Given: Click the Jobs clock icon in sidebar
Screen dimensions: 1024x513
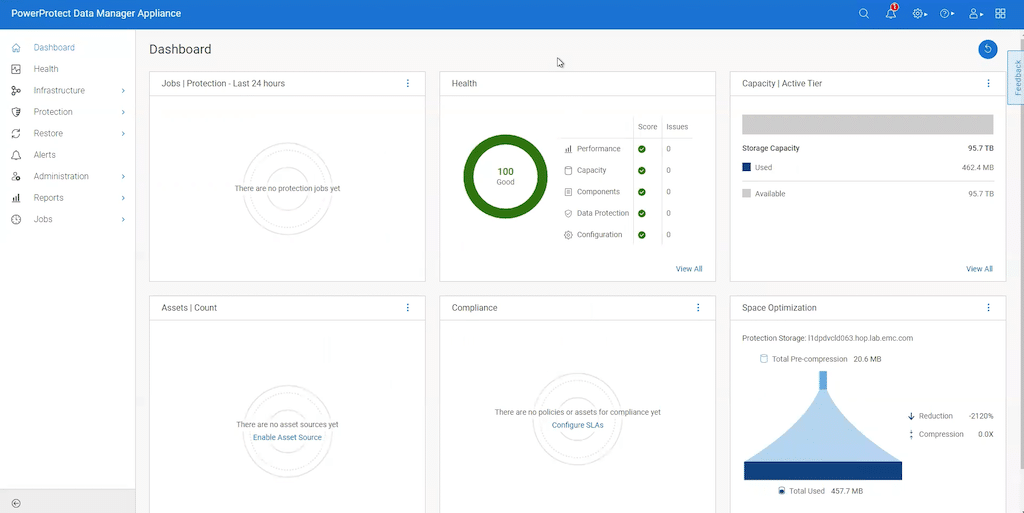Looking at the screenshot, I should [16, 219].
